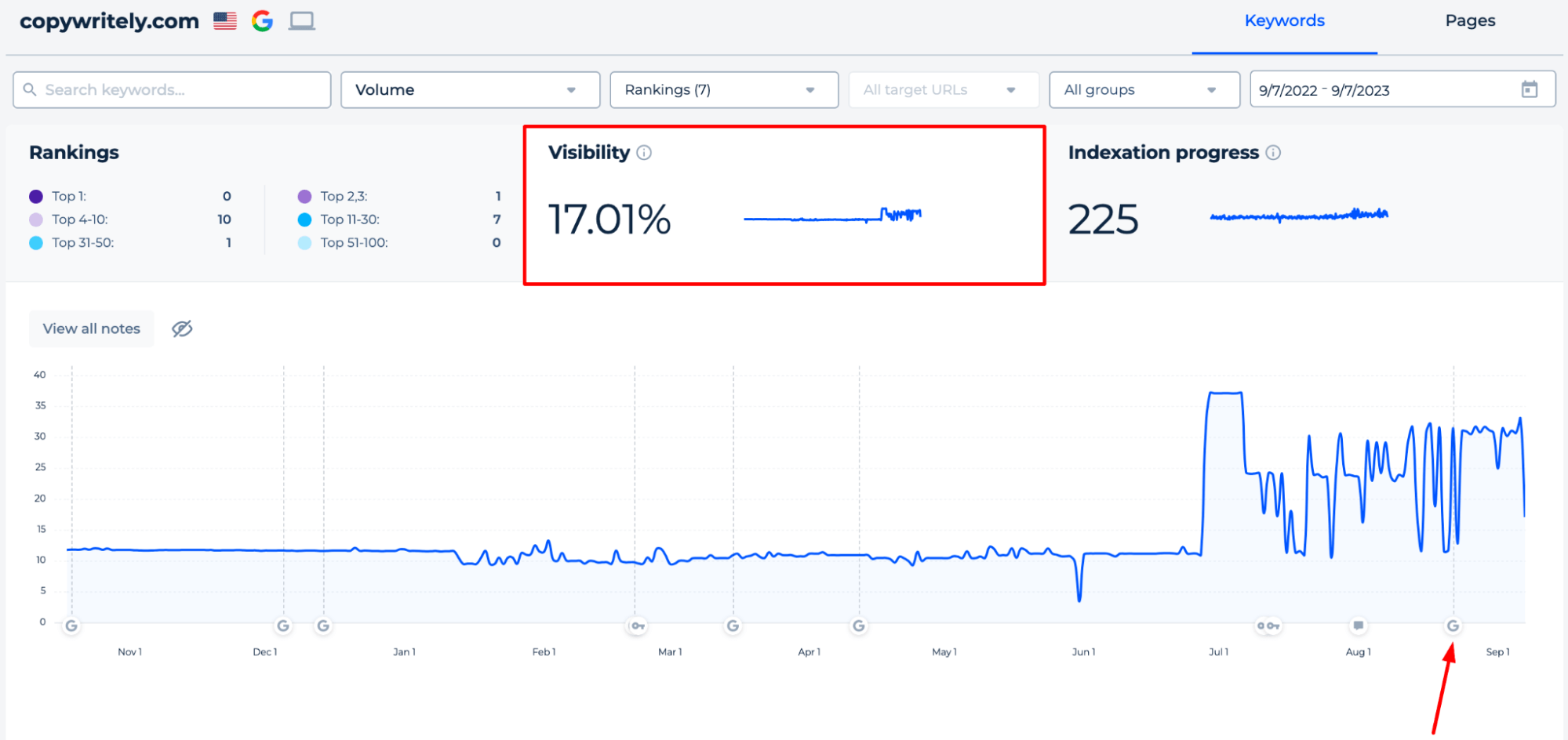Click the Indexation progress sparkline chart
This screenshot has height=740, width=1568.
1299,216
